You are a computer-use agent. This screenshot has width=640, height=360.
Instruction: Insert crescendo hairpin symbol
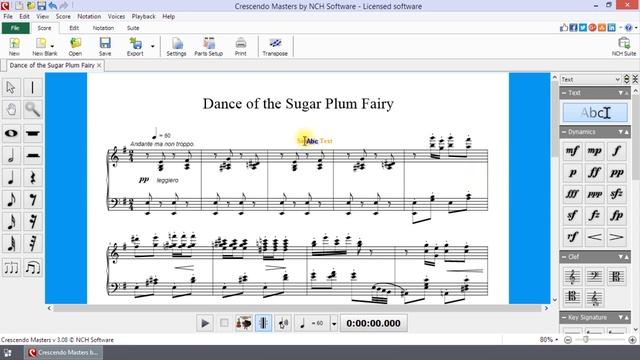tap(594, 237)
